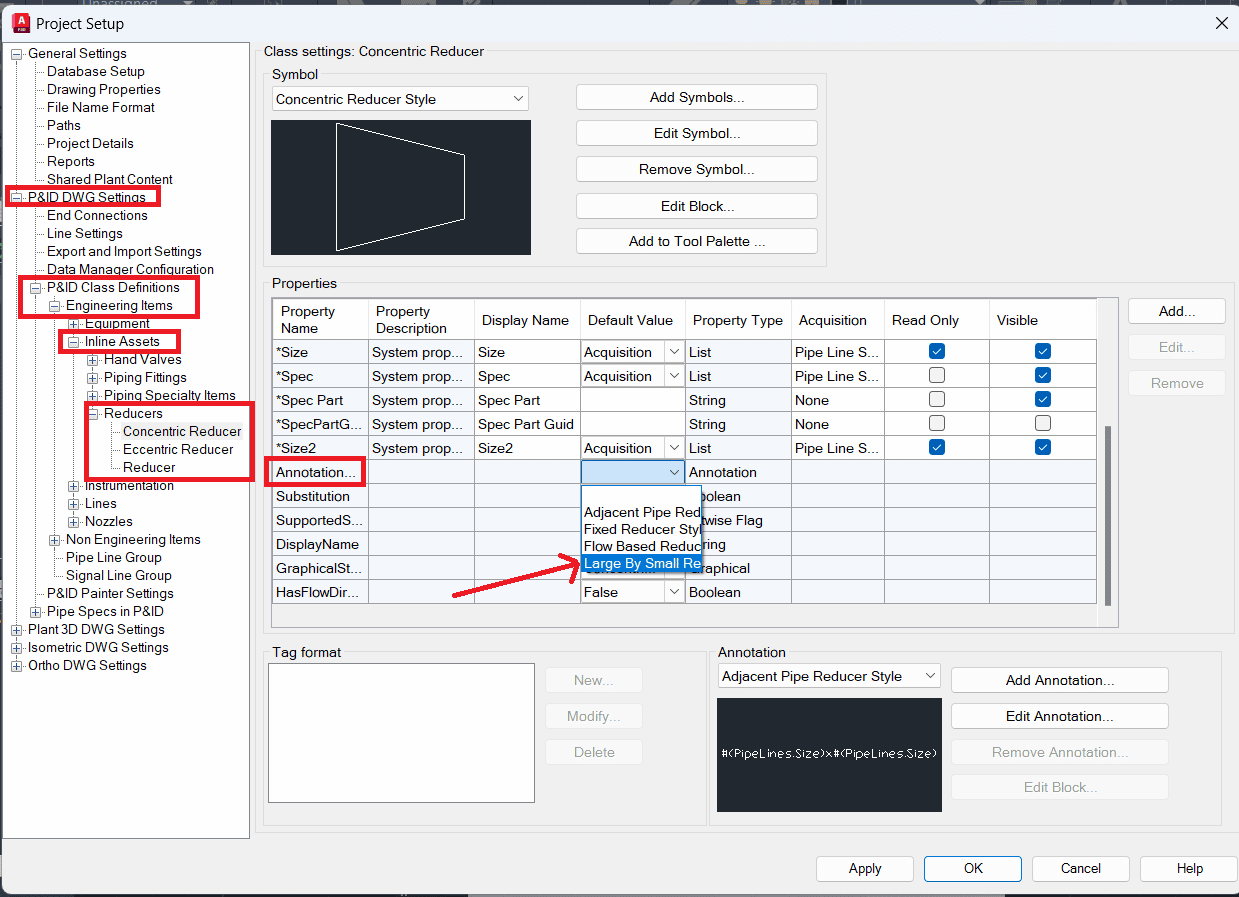Viewport: 1239px width, 897px height.
Task: Expand the Instrumentation tree node
Action: (74, 485)
